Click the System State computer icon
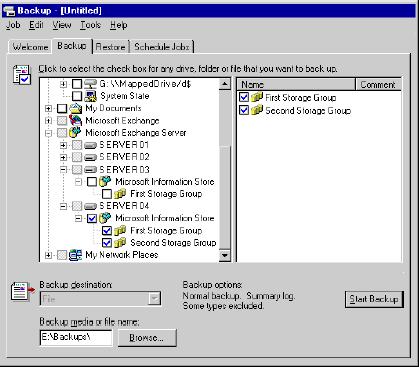This screenshot has height=367, width=419. pos(90,96)
